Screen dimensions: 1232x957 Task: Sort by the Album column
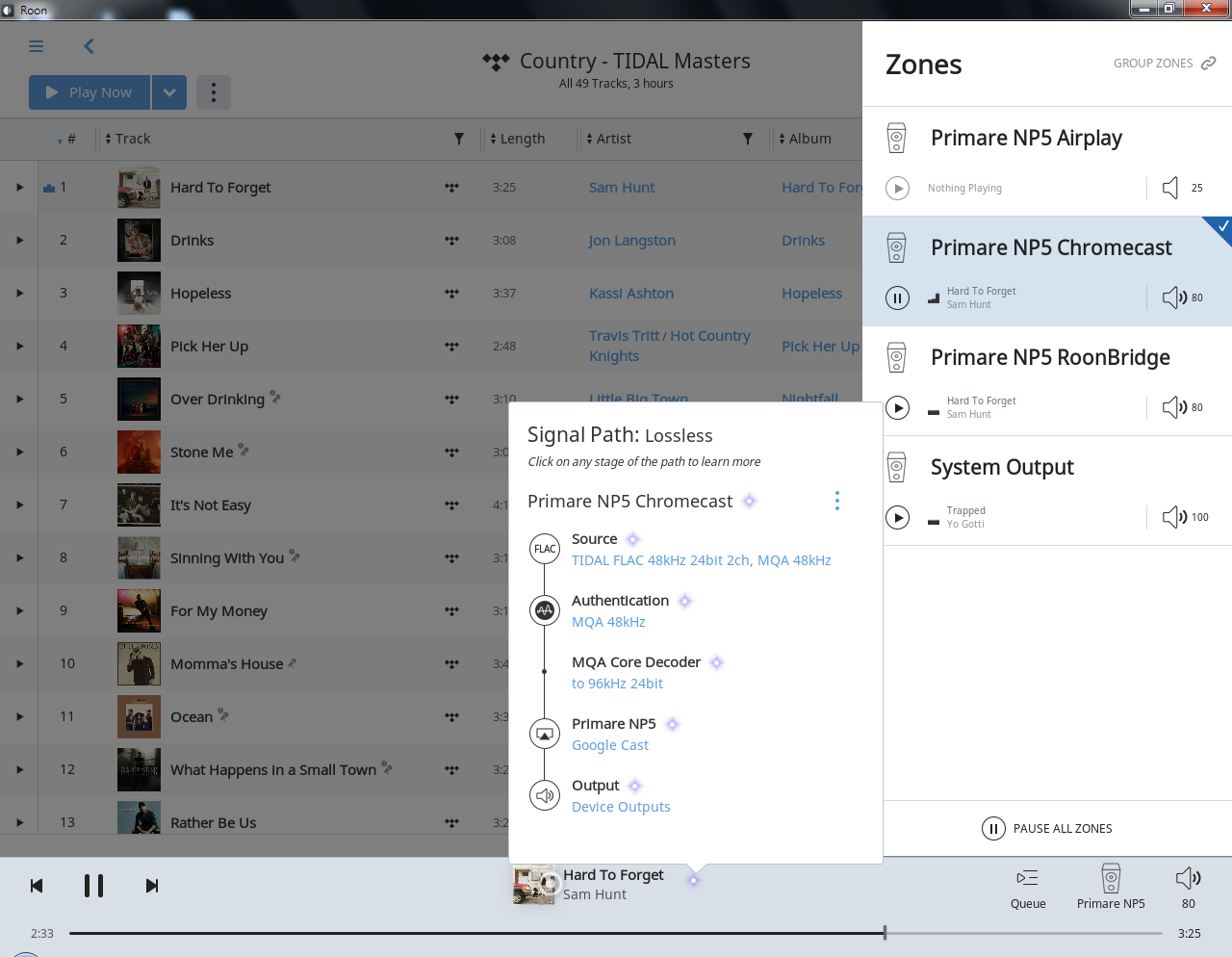(805, 139)
